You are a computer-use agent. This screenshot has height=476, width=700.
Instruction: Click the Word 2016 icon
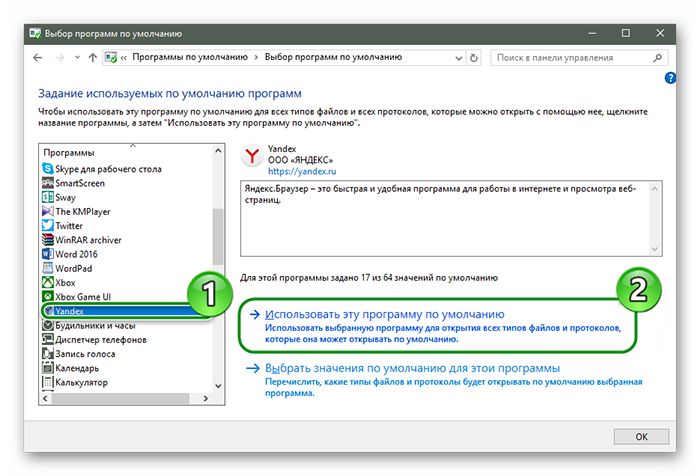(47, 254)
